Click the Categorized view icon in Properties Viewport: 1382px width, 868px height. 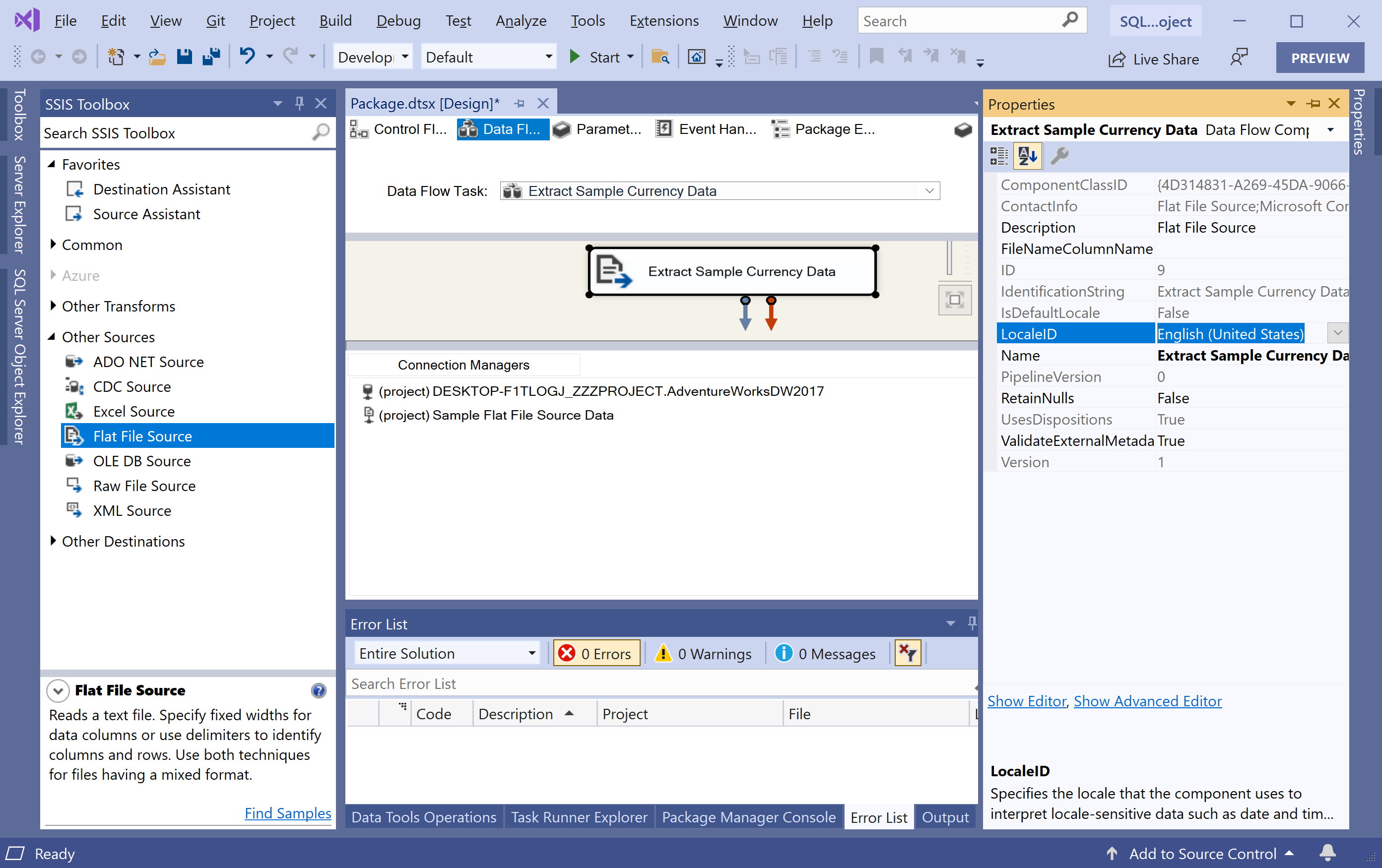pyautogui.click(x=998, y=155)
